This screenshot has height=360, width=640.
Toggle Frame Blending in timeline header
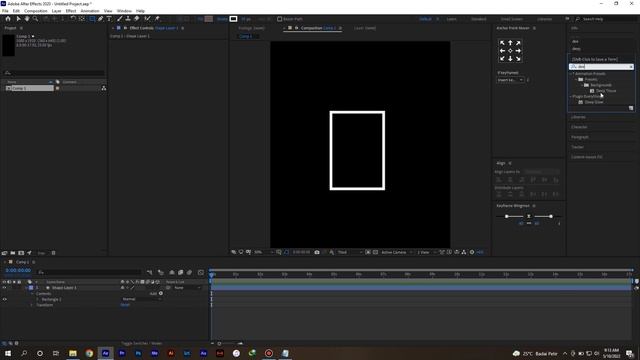[x=180, y=272]
